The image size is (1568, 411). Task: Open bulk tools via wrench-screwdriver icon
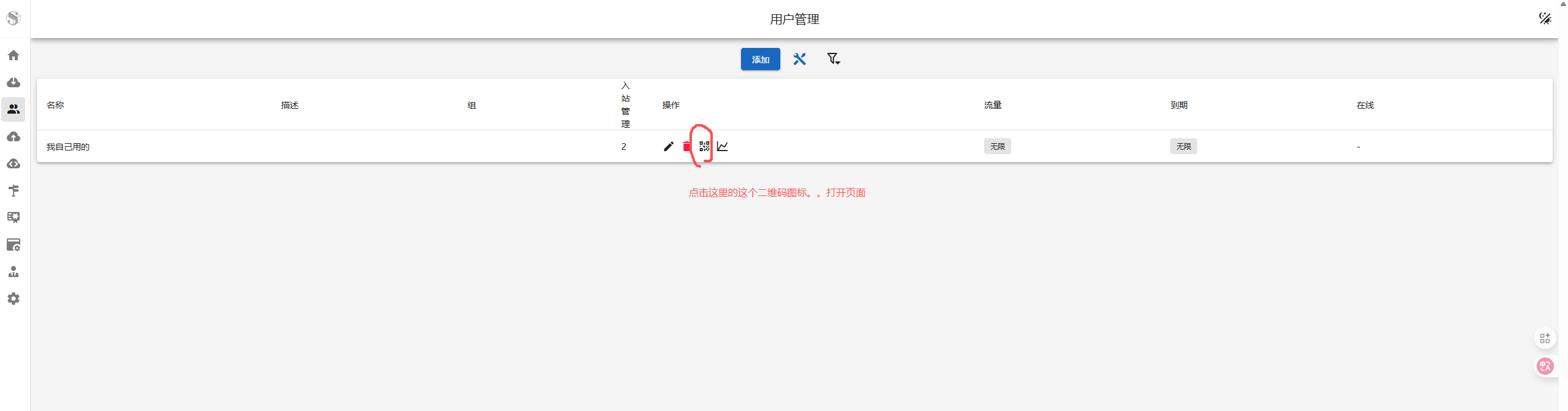click(799, 59)
